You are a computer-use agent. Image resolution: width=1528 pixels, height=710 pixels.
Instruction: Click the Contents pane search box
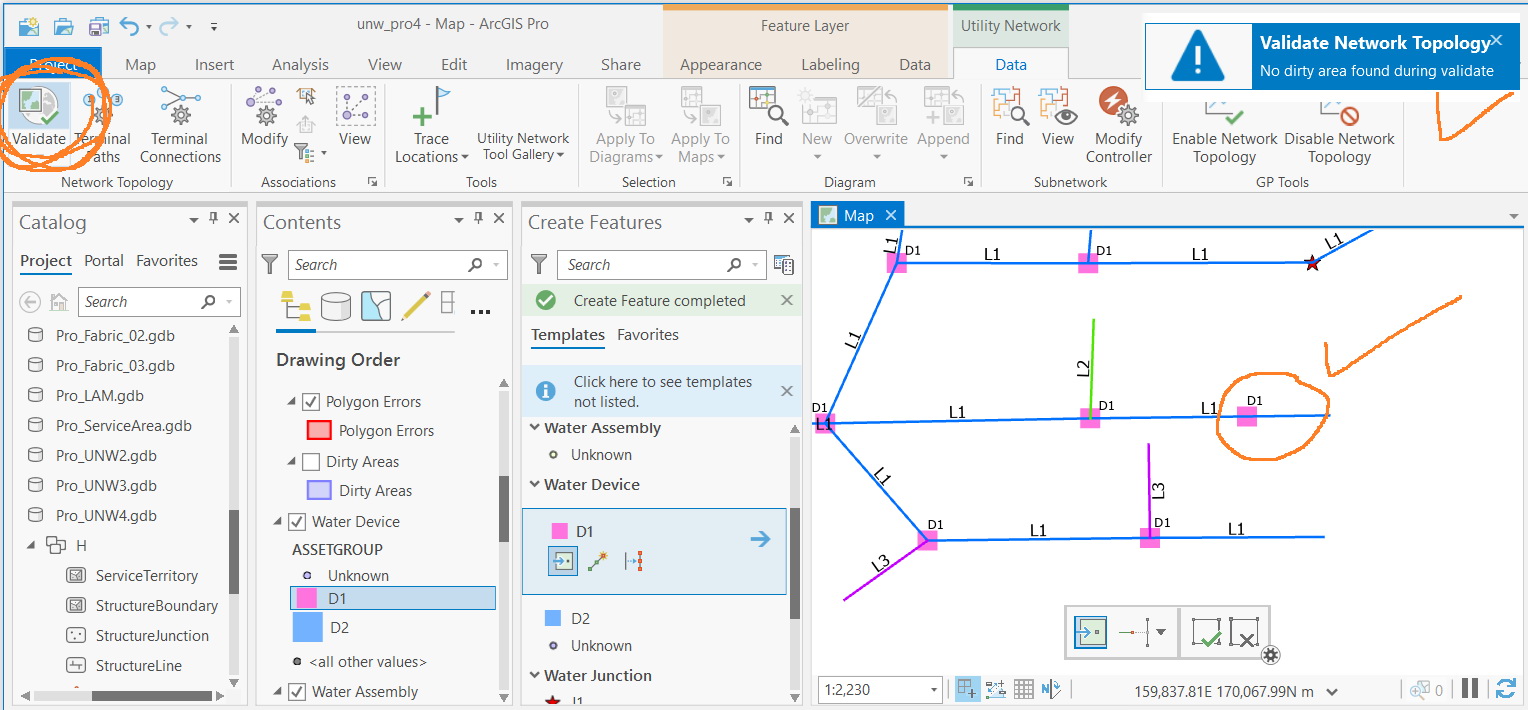pyautogui.click(x=397, y=265)
